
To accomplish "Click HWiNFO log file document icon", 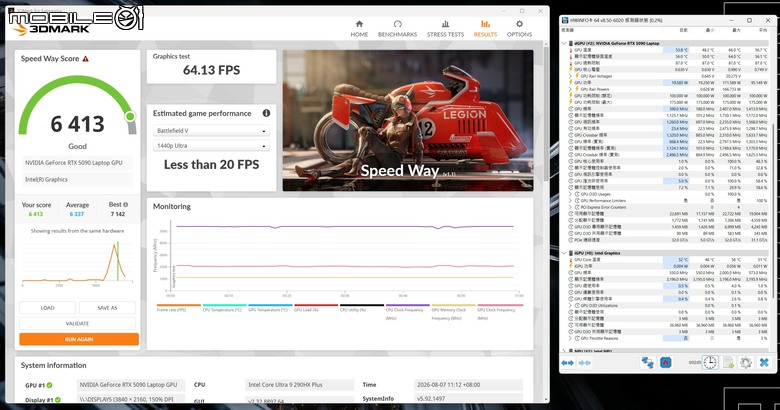I will [728, 362].
